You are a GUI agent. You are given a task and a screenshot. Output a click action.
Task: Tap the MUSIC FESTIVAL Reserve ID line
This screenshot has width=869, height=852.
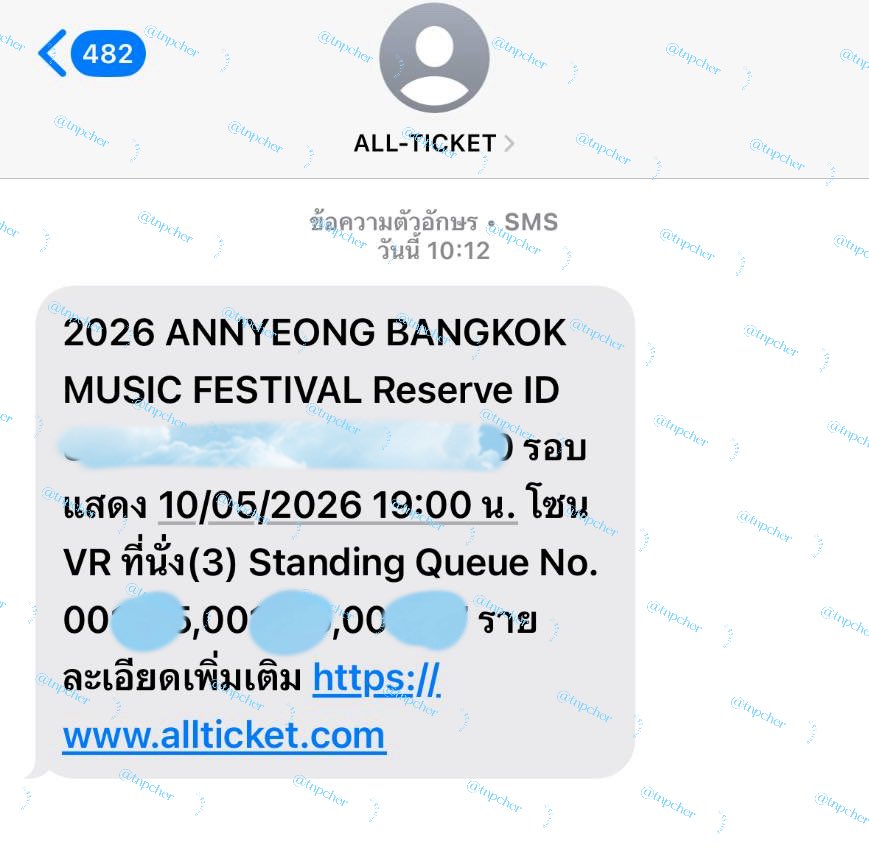click(x=311, y=390)
